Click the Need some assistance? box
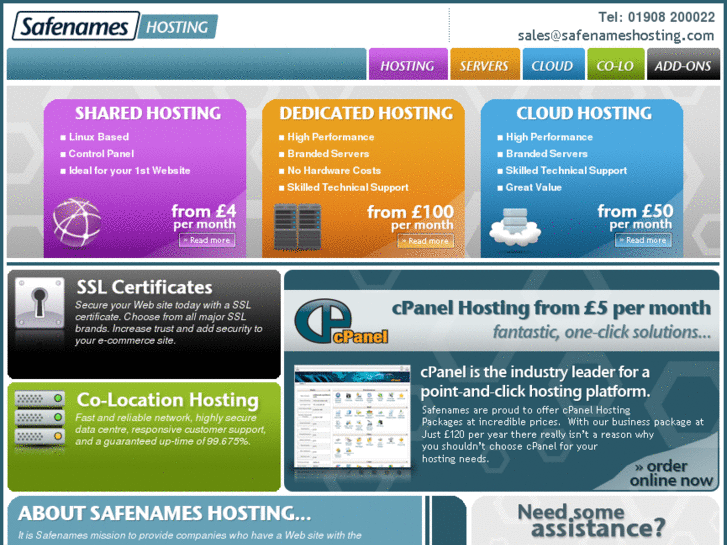 coord(595,520)
